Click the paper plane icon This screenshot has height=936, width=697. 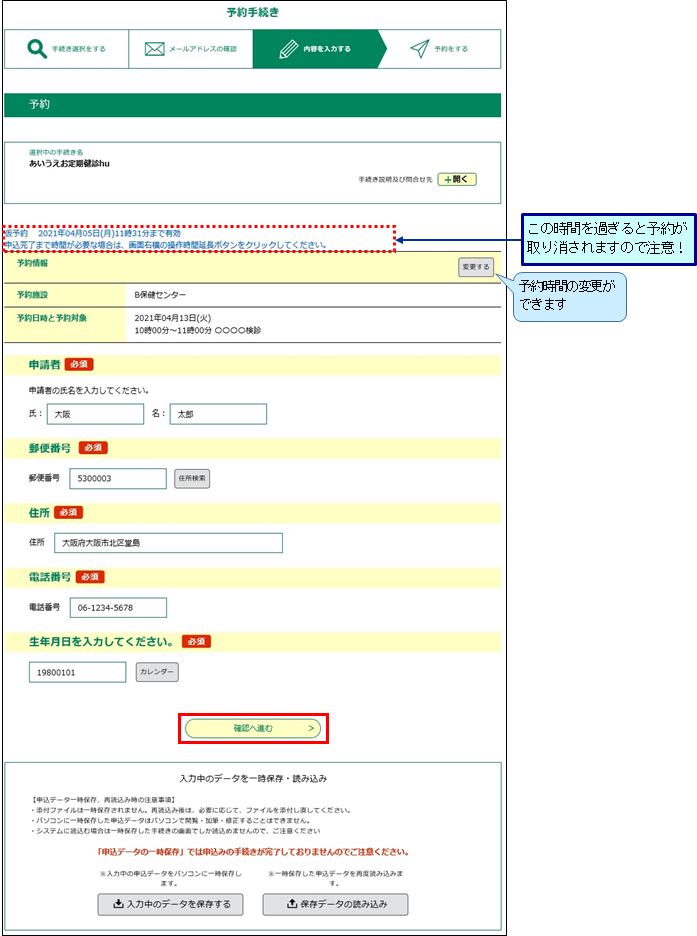coord(420,49)
